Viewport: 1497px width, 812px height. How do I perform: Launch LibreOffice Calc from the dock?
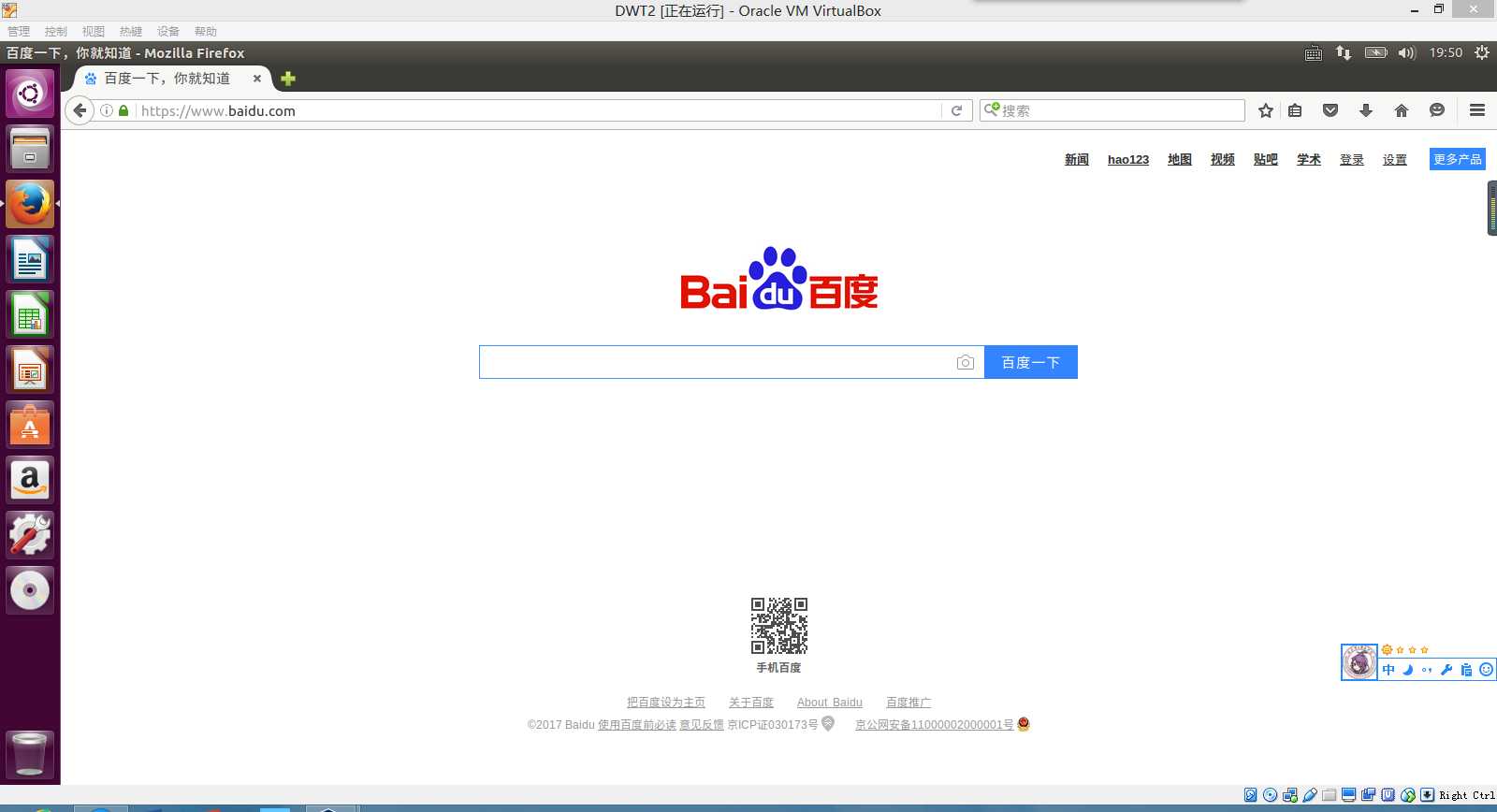tap(30, 314)
